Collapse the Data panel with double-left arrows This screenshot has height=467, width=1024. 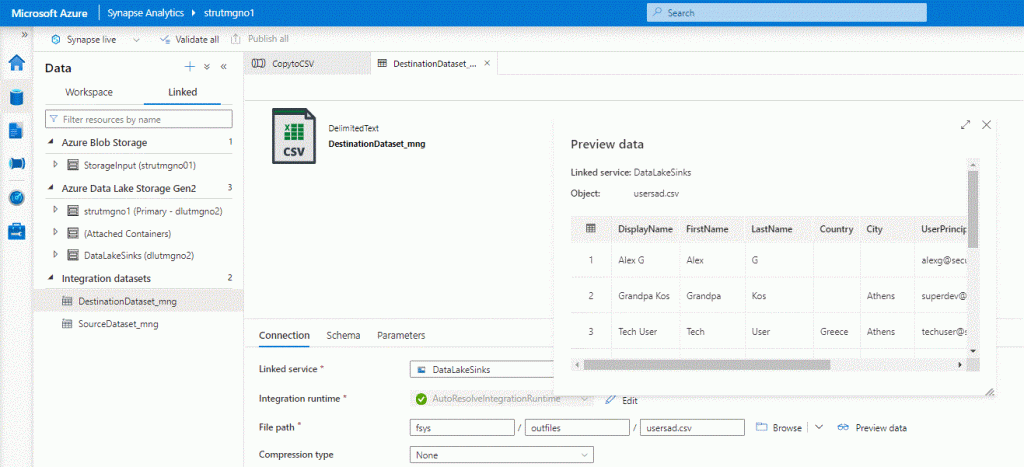(223, 67)
